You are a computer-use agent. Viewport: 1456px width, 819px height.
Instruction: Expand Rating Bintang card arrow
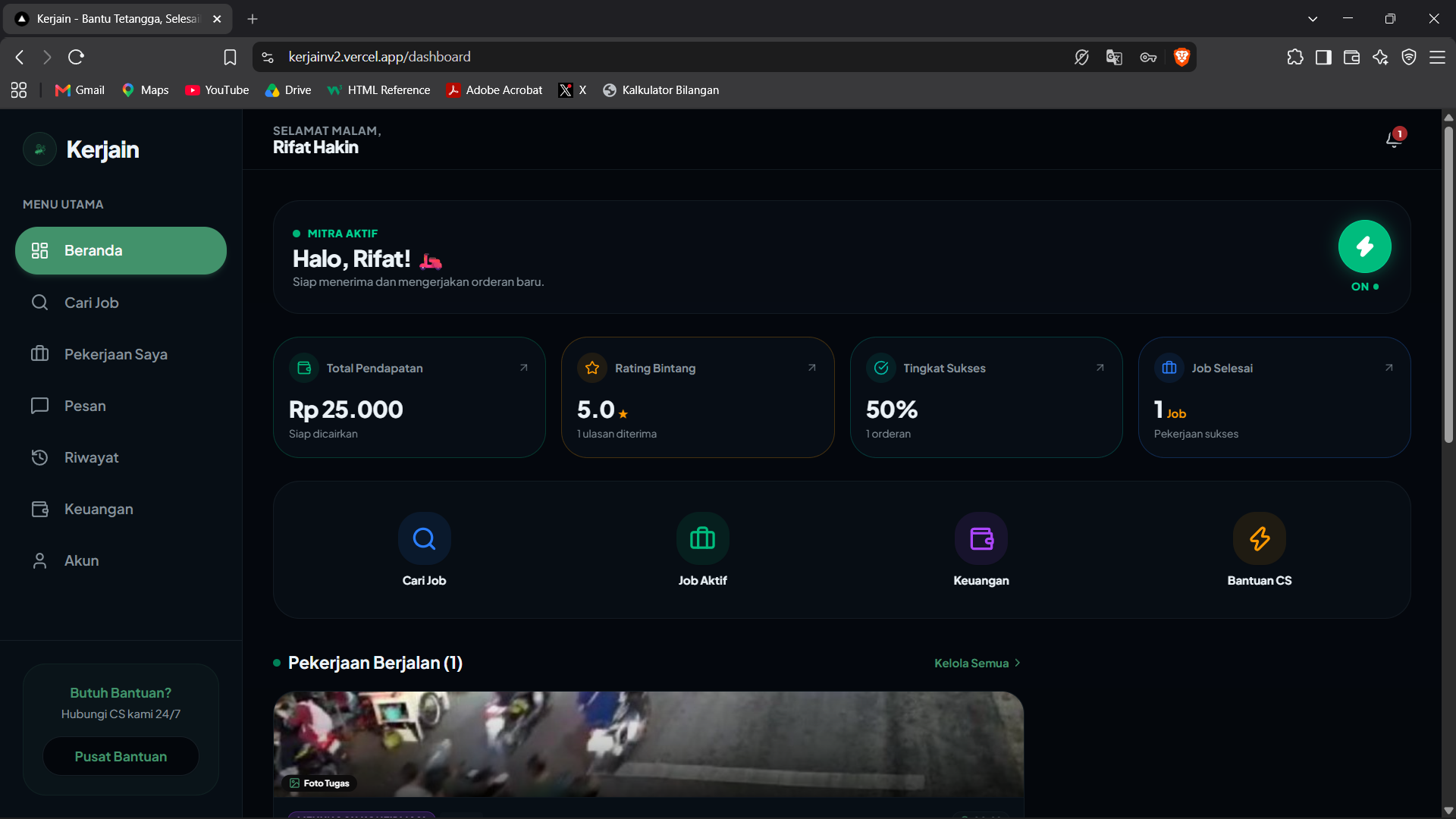click(811, 368)
